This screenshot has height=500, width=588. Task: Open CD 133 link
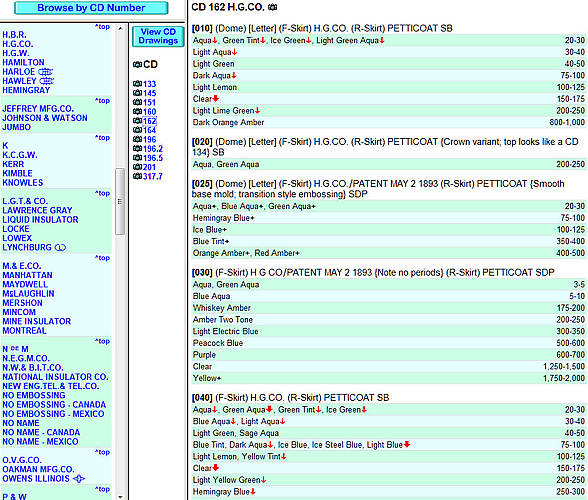point(149,84)
